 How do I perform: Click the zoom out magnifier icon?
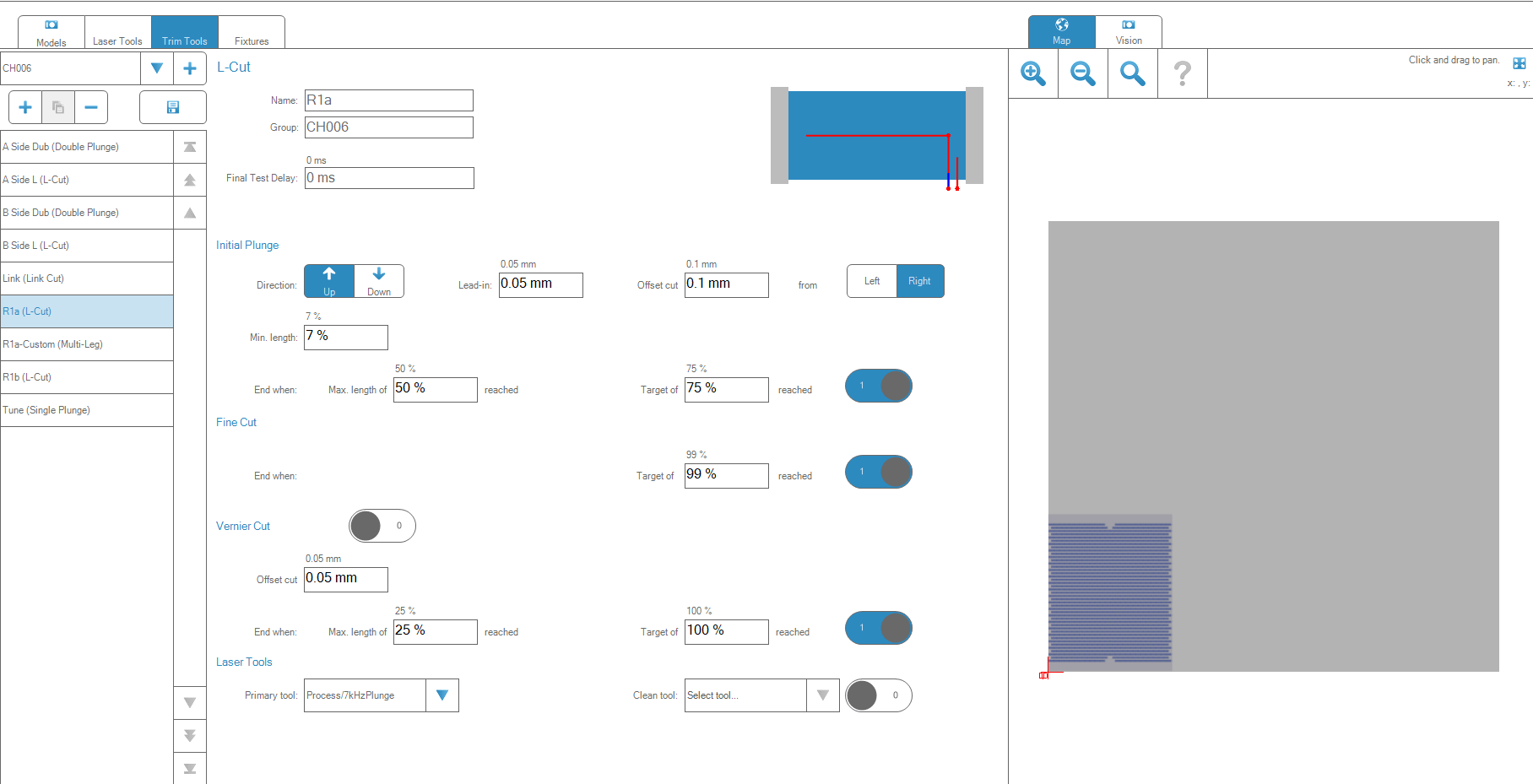coord(1082,74)
